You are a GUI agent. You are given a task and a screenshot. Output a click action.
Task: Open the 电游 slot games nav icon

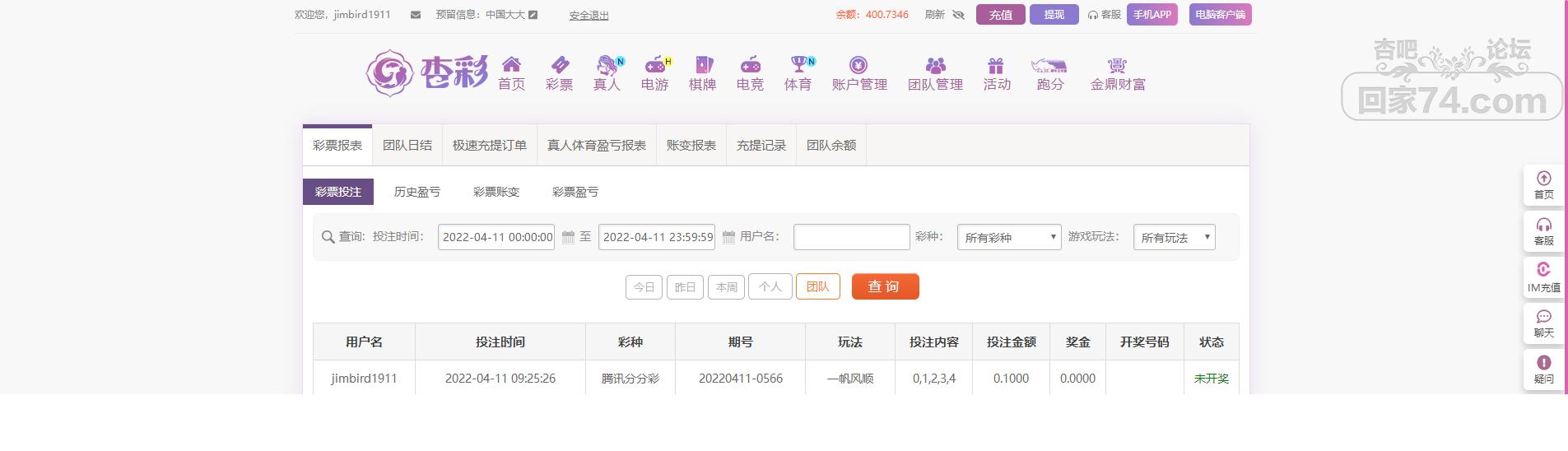[x=655, y=65]
